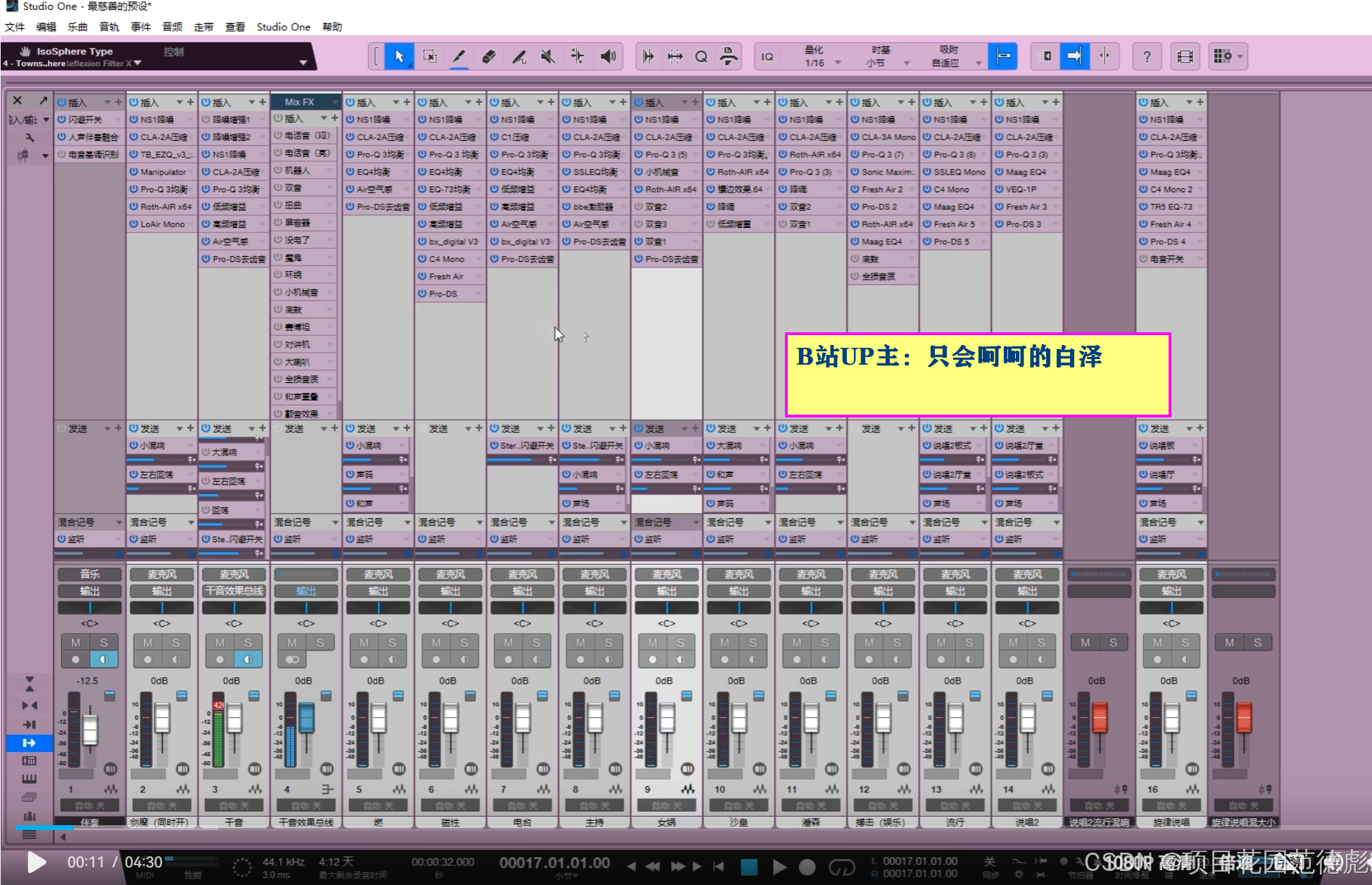The height and width of the screenshot is (885, 1372).
Task: Open the 查看 menu
Action: 234,27
